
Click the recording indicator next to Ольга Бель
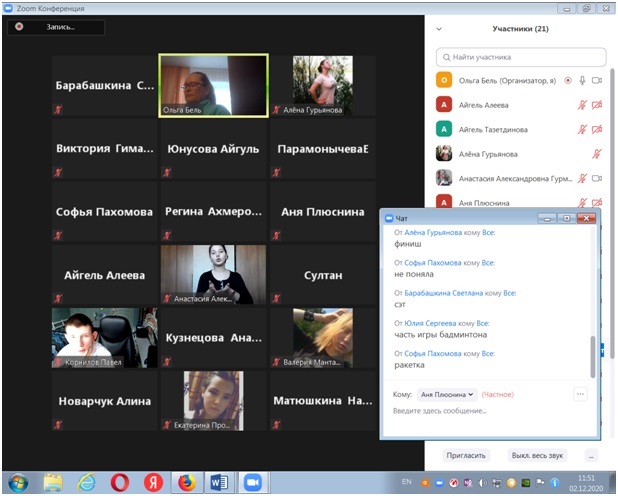point(568,80)
